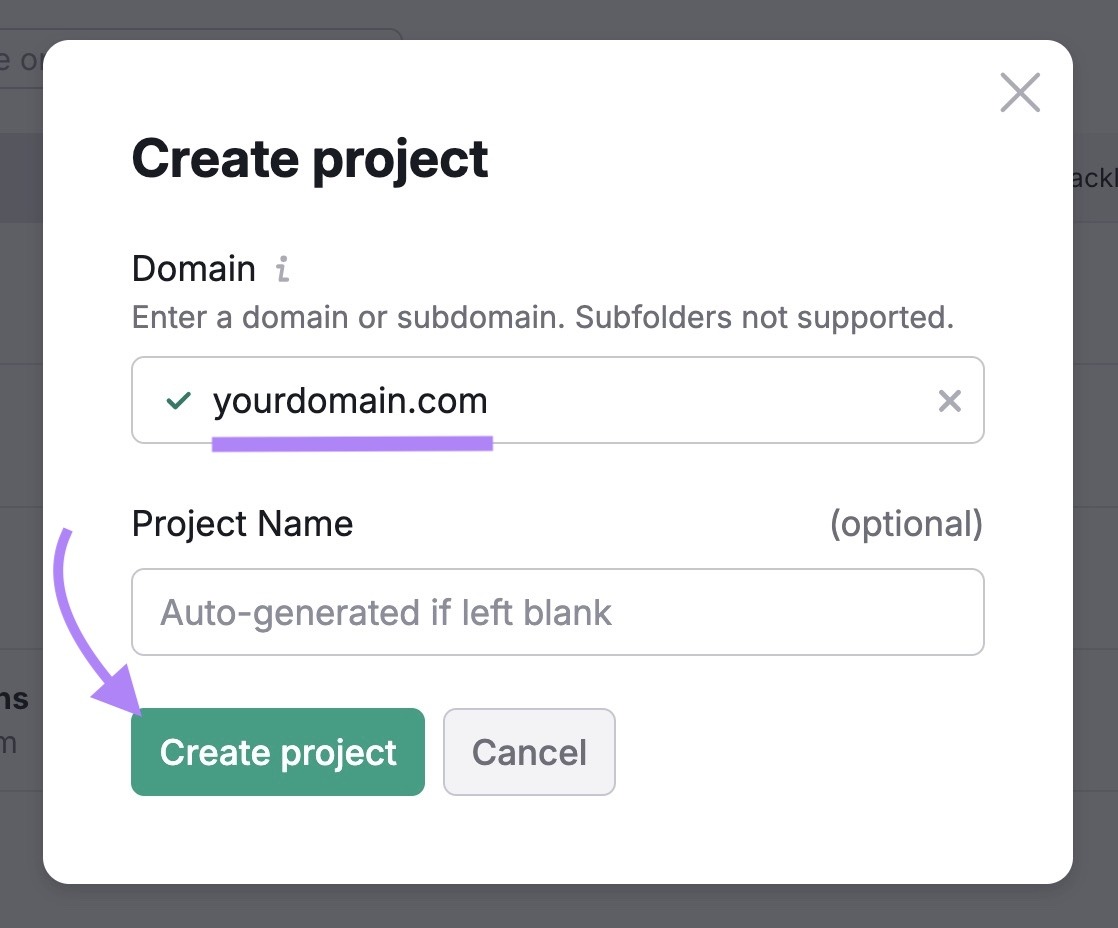Cancel project creation
The width and height of the screenshot is (1118, 928).
529,752
